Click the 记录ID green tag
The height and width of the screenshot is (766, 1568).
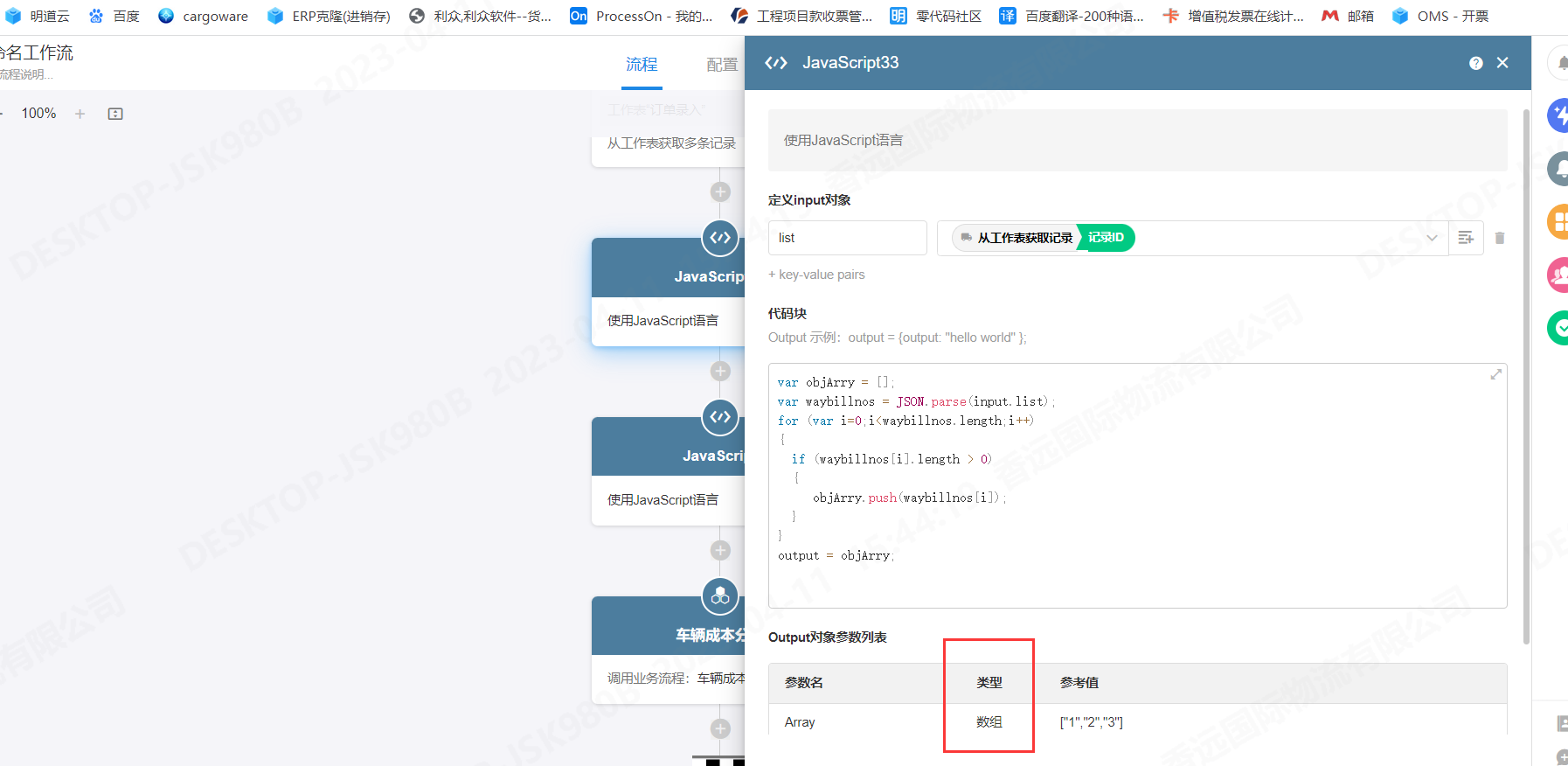1106,238
